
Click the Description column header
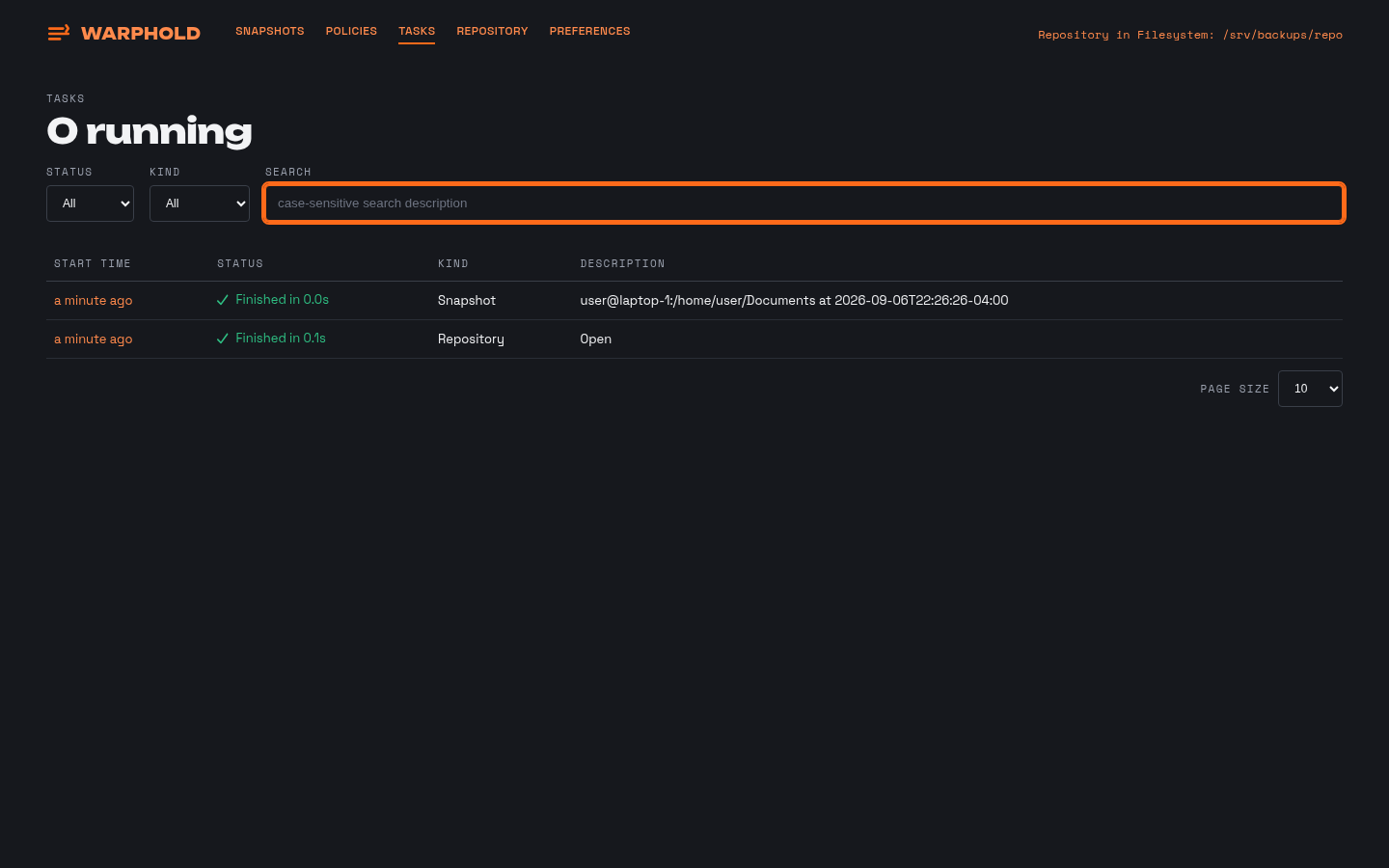coord(622,263)
